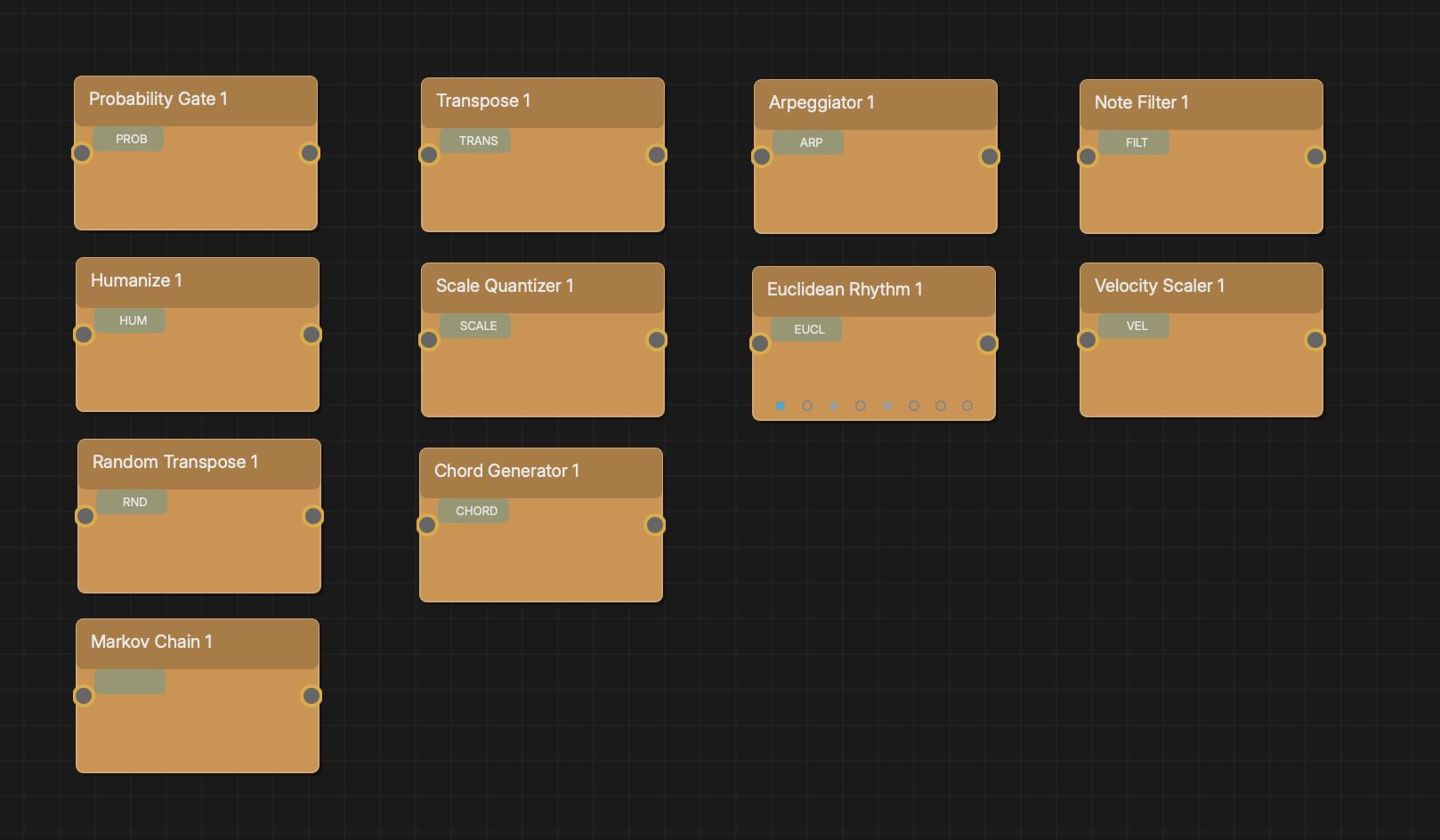Screen dimensions: 1440x840
Task: Toggle the second Euclidean Rhythm step dot
Action: (x=807, y=406)
